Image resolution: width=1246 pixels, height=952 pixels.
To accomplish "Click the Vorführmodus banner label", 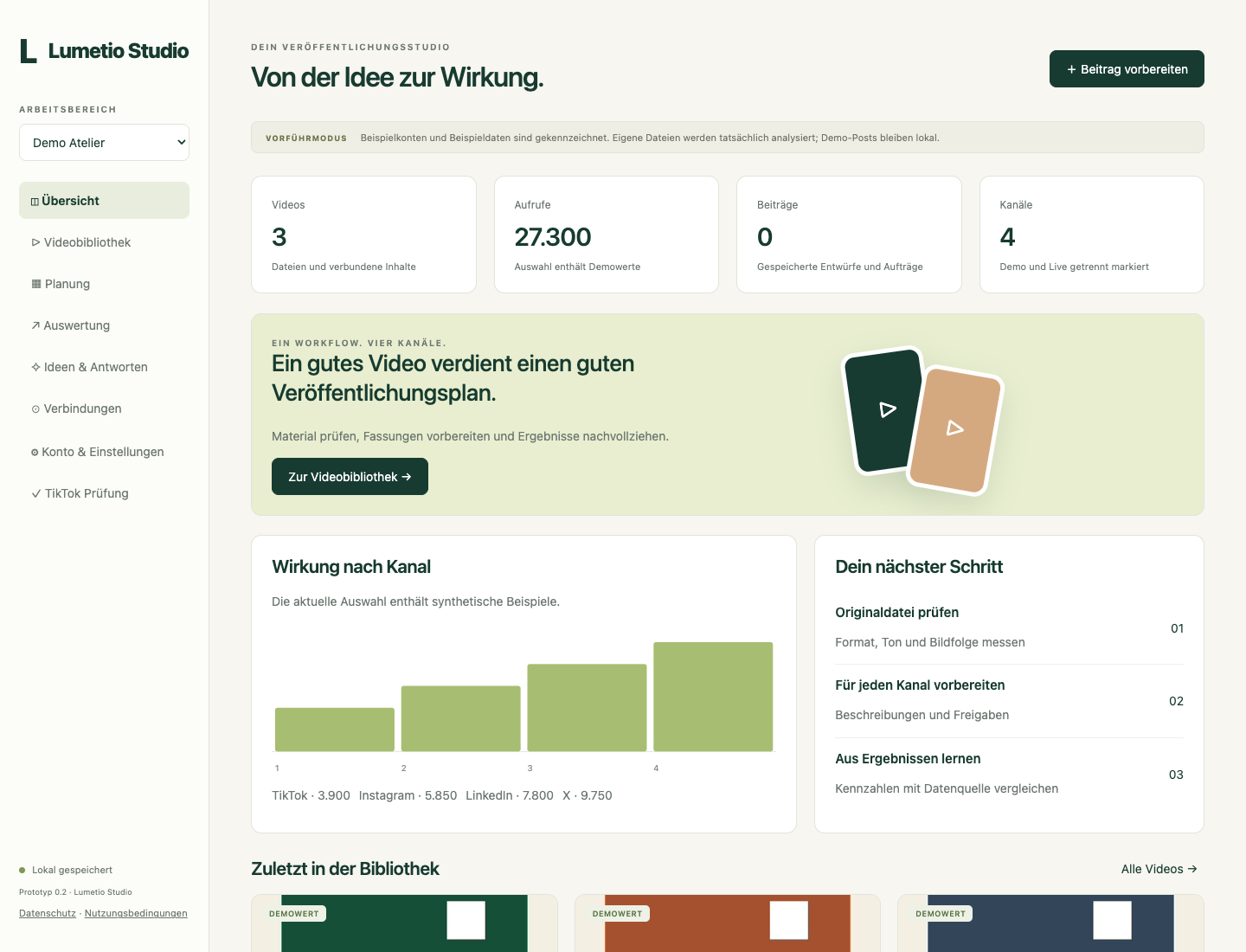I will pos(306,138).
